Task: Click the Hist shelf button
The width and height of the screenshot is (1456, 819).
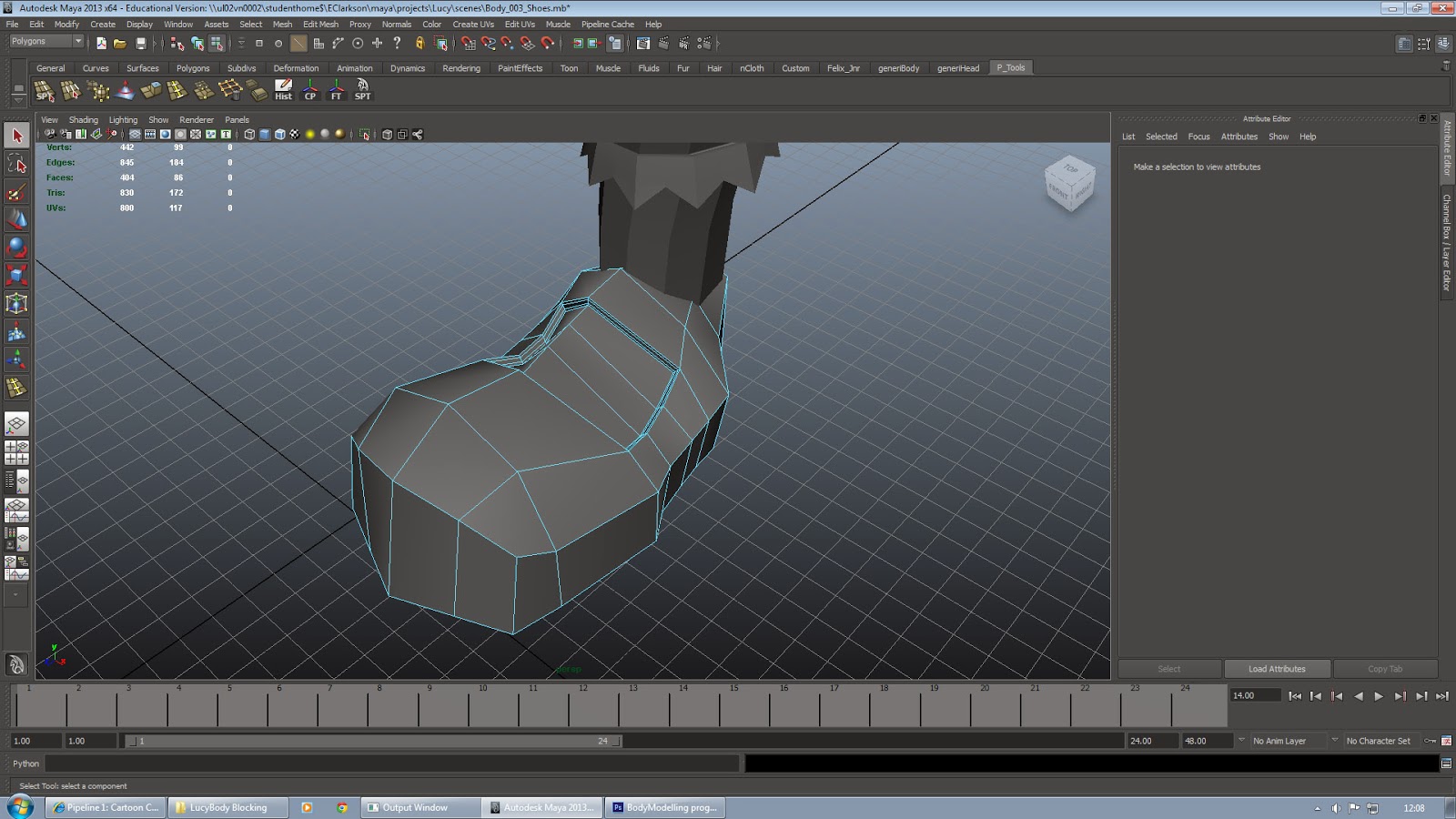Action: click(x=283, y=89)
